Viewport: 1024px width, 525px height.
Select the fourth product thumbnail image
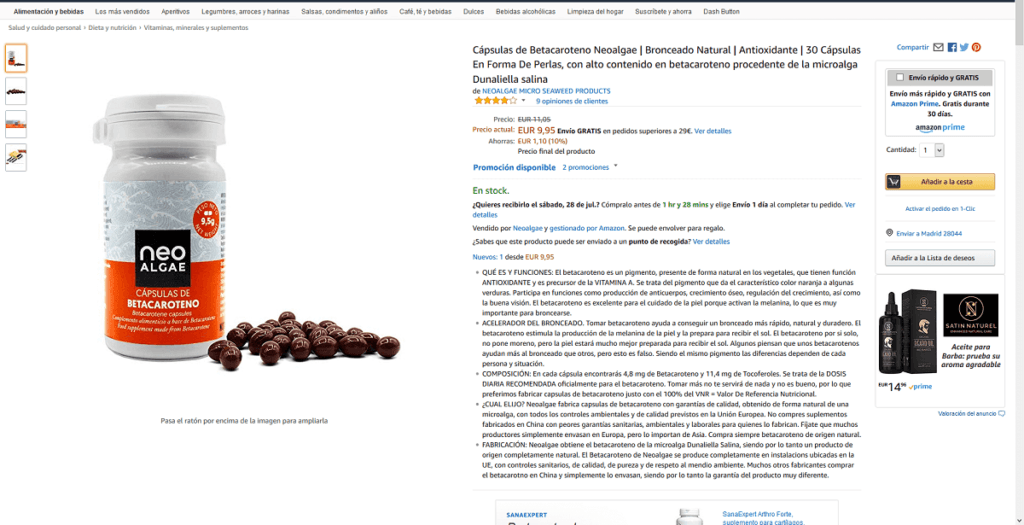(x=16, y=157)
